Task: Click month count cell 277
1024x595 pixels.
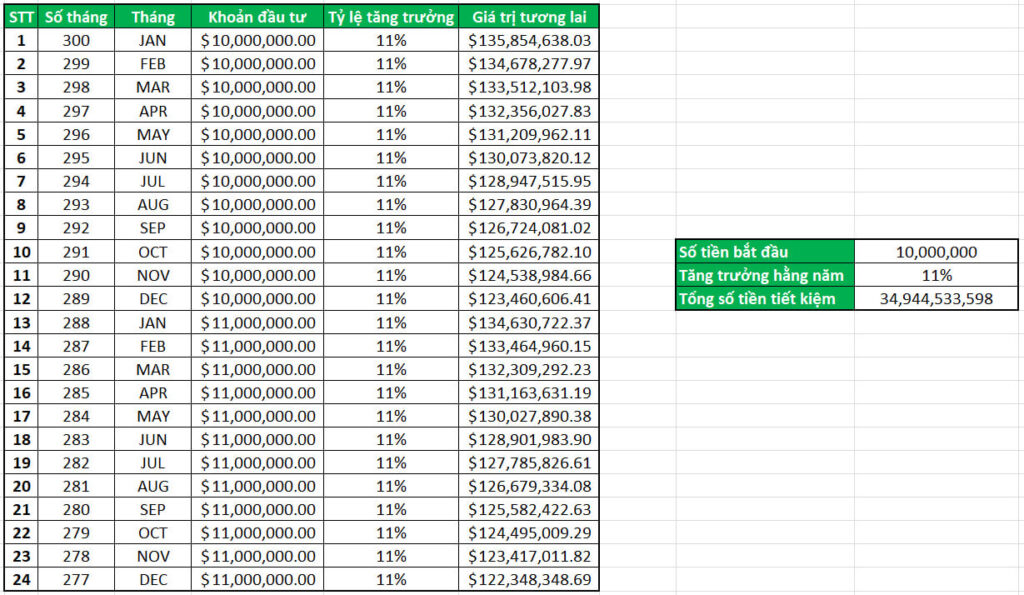Action: (x=76, y=579)
